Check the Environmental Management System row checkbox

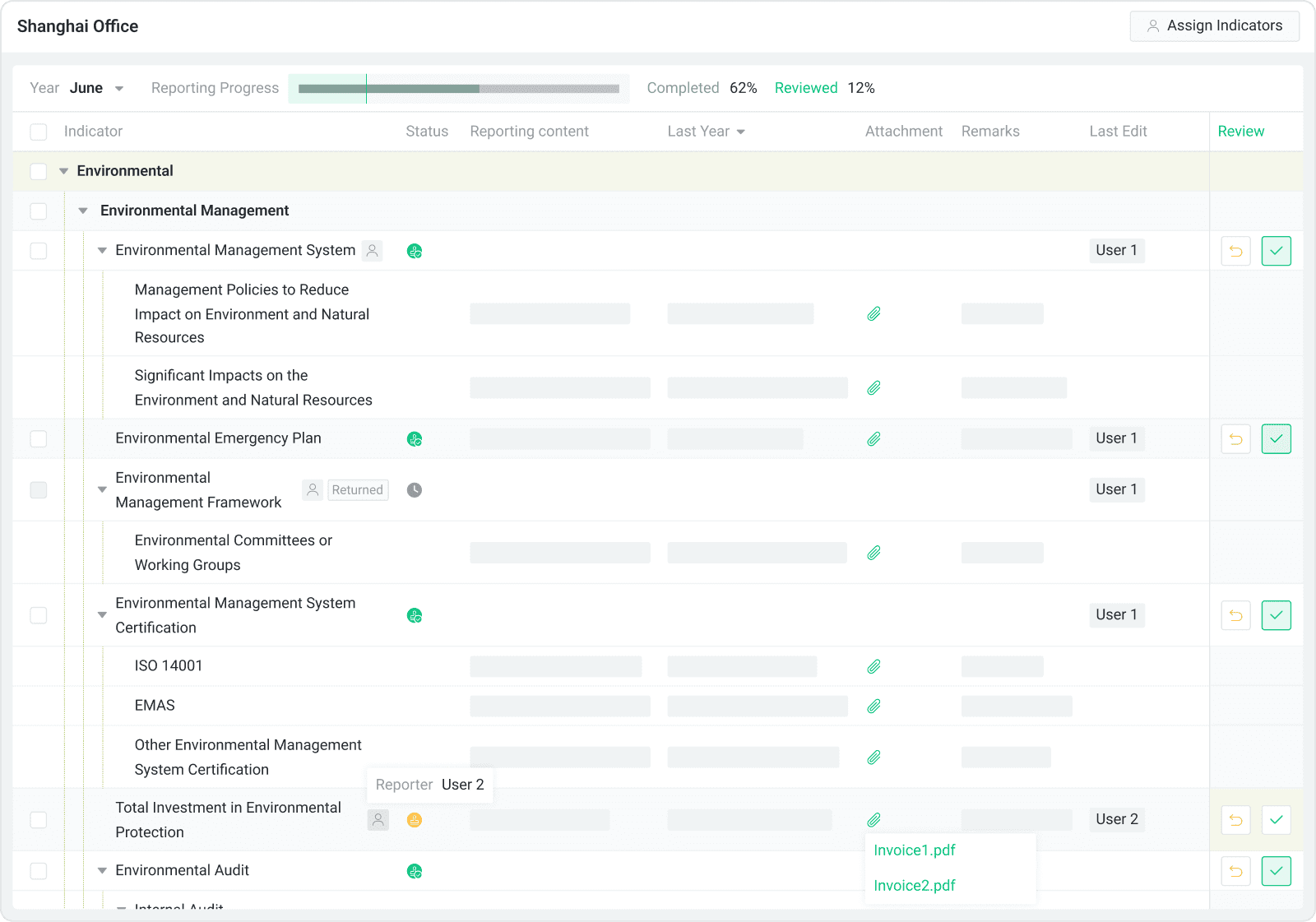coord(39,251)
